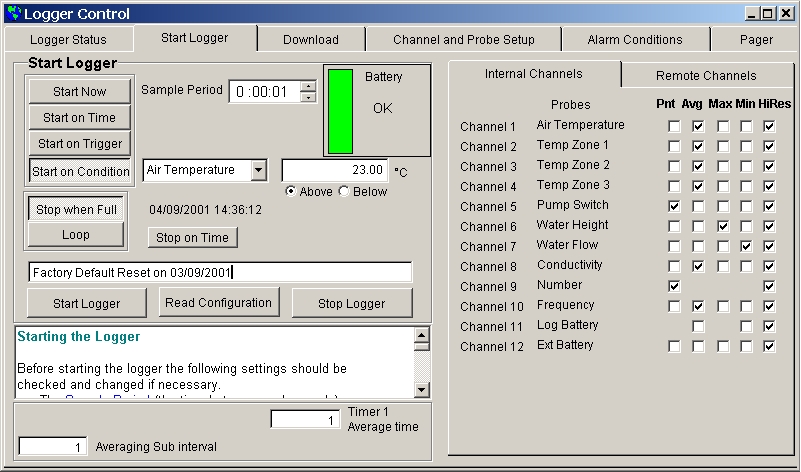Switch to the Pager tab
The height and width of the screenshot is (472, 801).
tap(756, 40)
